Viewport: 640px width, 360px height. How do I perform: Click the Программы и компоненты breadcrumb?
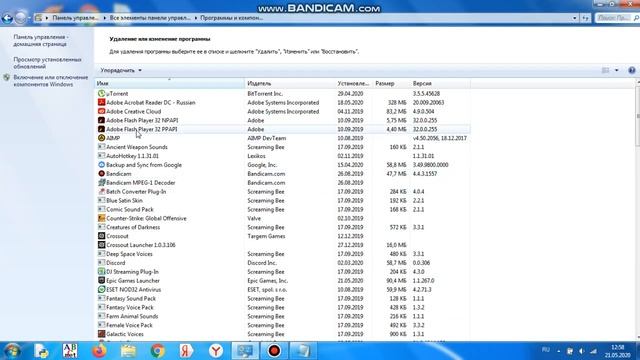(231, 18)
